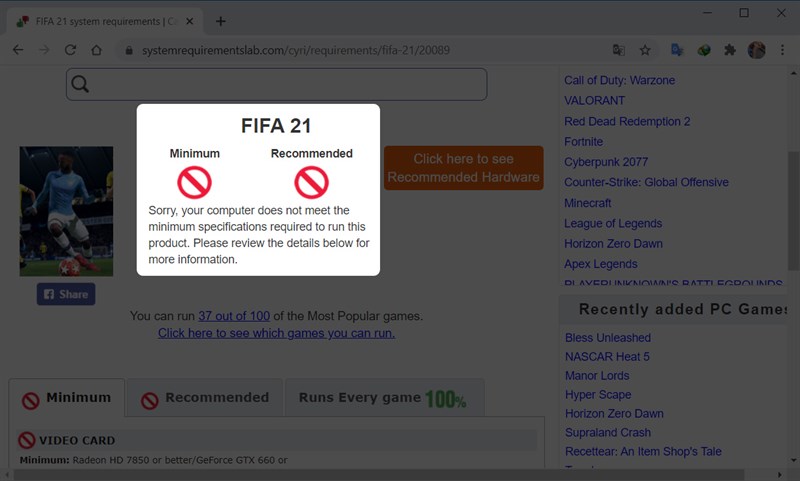Switch to the Minimum requirements tab
This screenshot has width=800, height=481.
coord(66,398)
